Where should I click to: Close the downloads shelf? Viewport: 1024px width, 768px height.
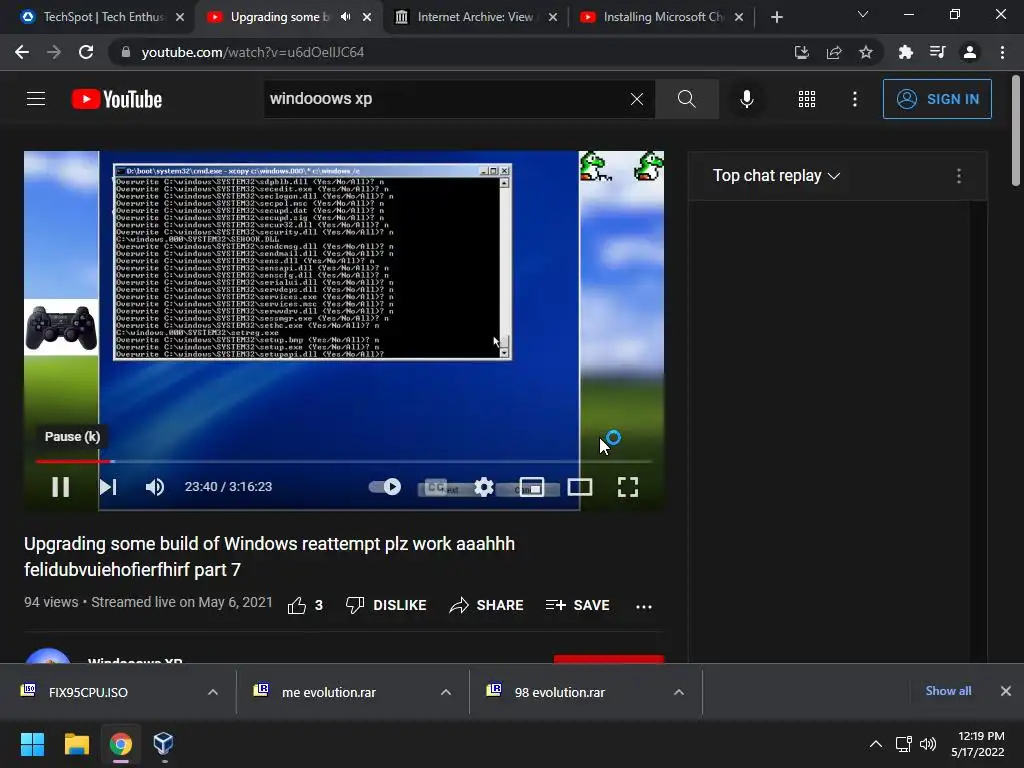(x=1006, y=691)
